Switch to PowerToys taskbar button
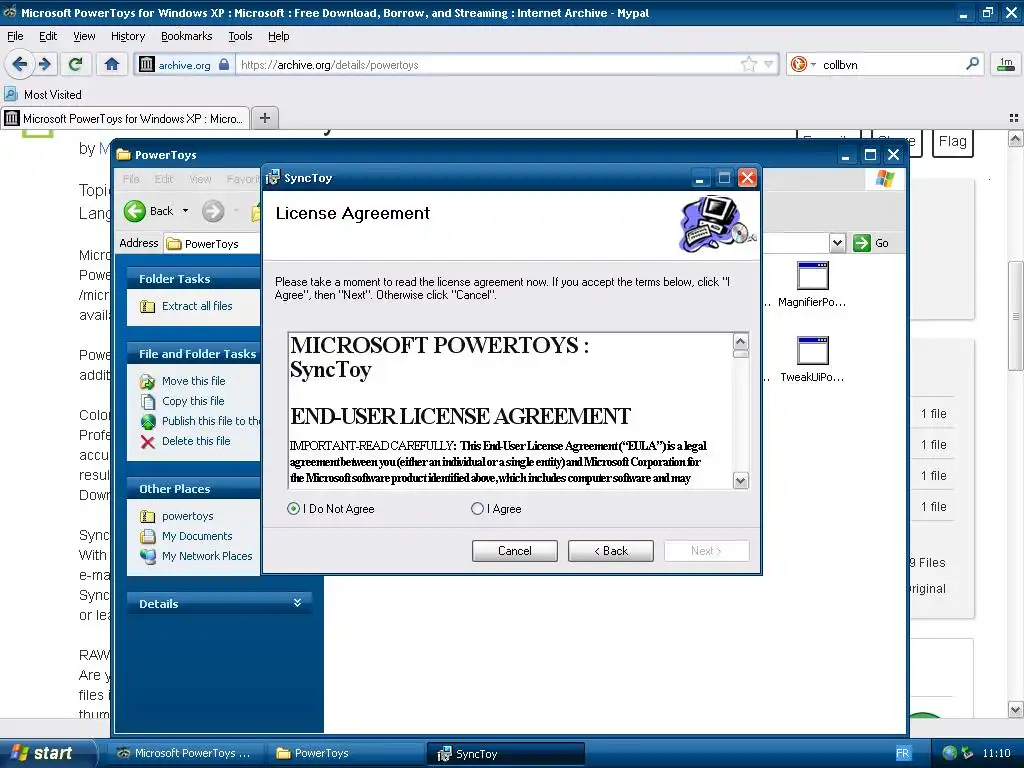The height and width of the screenshot is (768, 1024). [x=344, y=753]
